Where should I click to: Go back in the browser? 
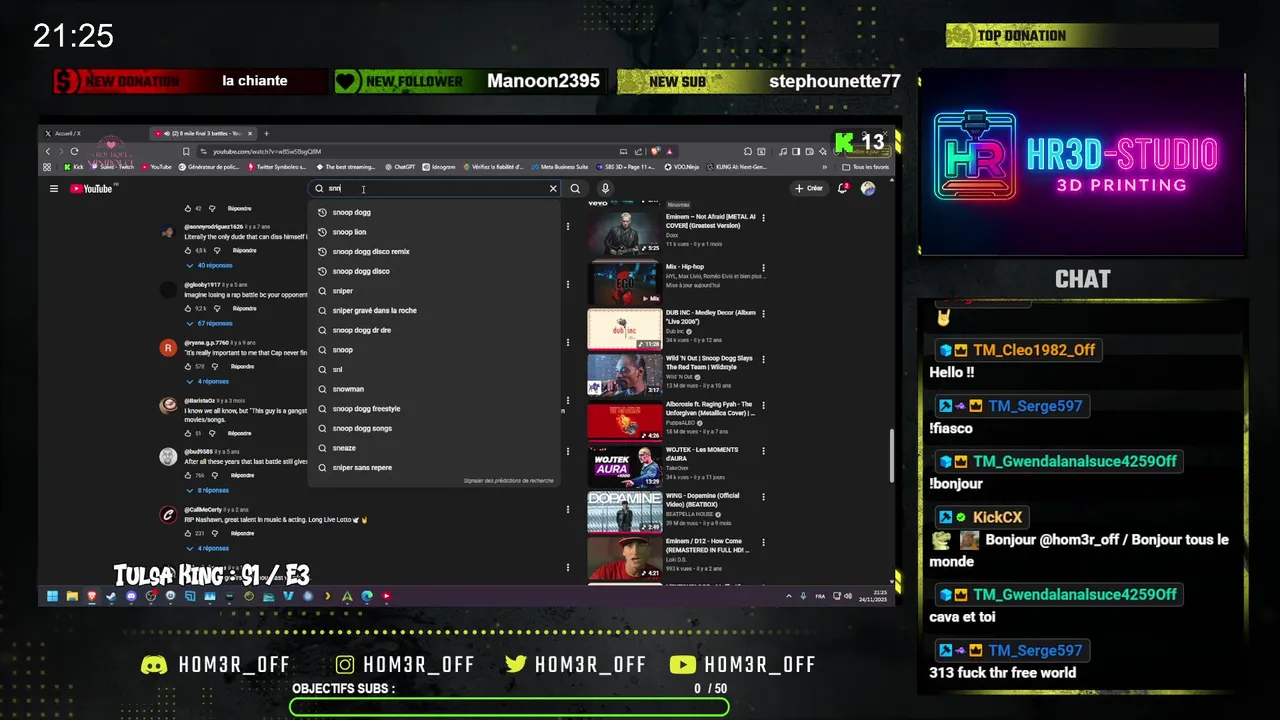click(x=47, y=151)
